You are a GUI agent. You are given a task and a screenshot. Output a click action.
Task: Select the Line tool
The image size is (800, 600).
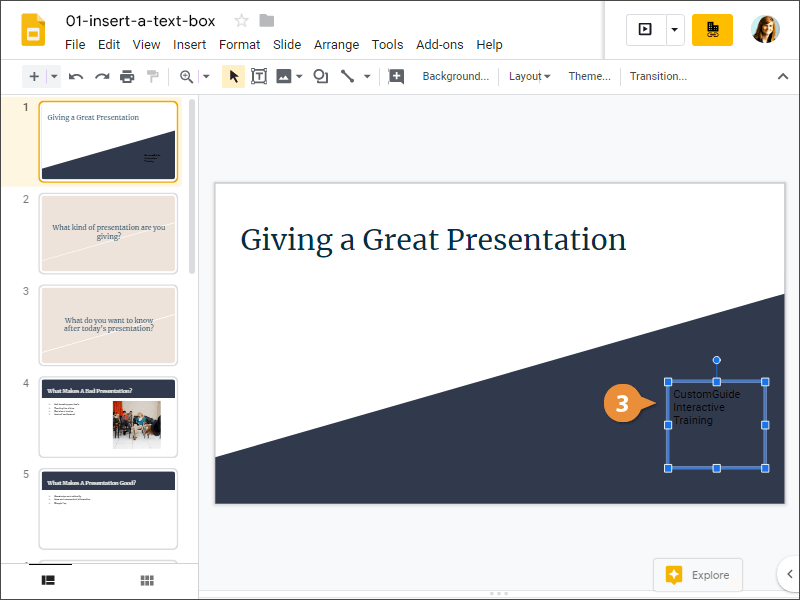coord(348,76)
